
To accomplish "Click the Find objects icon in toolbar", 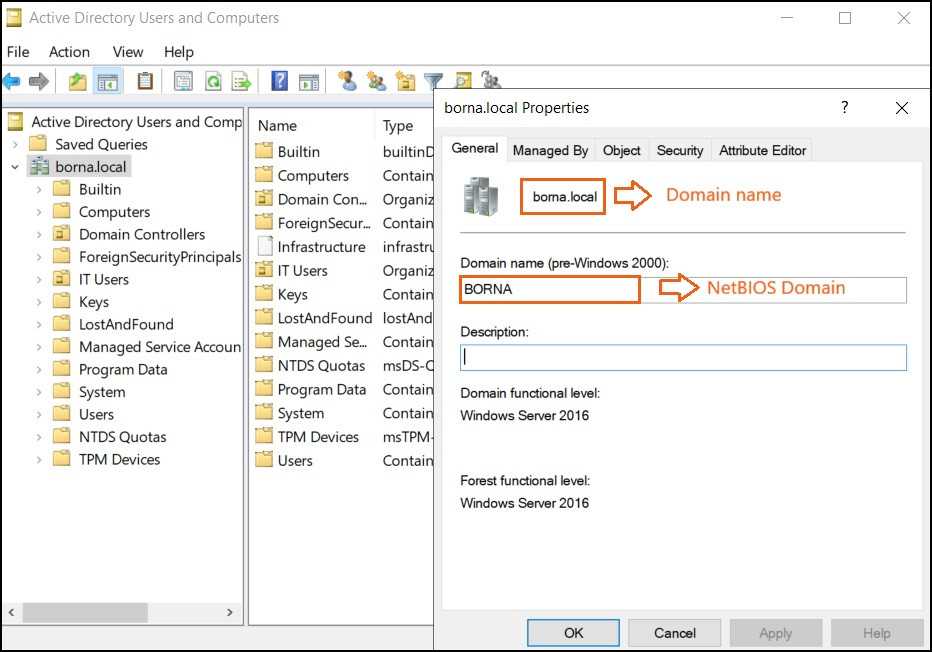I will pos(463,80).
